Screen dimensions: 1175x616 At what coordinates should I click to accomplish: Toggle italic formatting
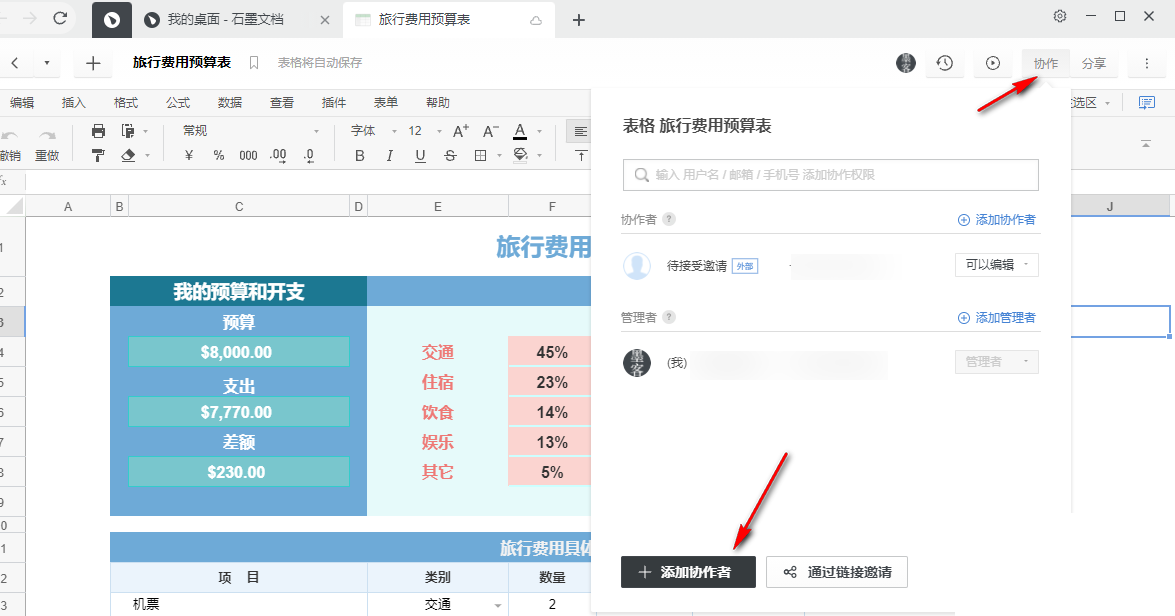pos(390,155)
